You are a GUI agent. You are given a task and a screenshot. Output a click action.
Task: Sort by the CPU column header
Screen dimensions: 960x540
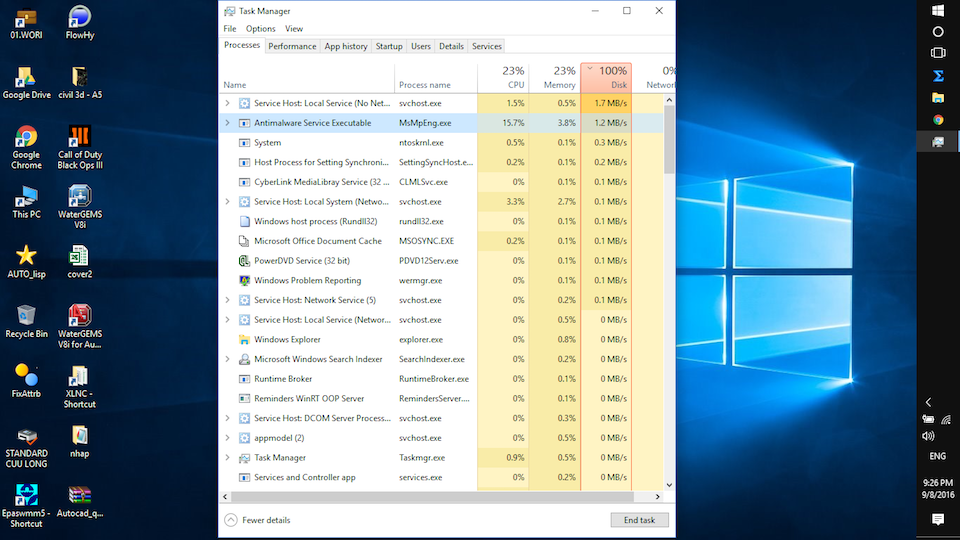click(503, 78)
